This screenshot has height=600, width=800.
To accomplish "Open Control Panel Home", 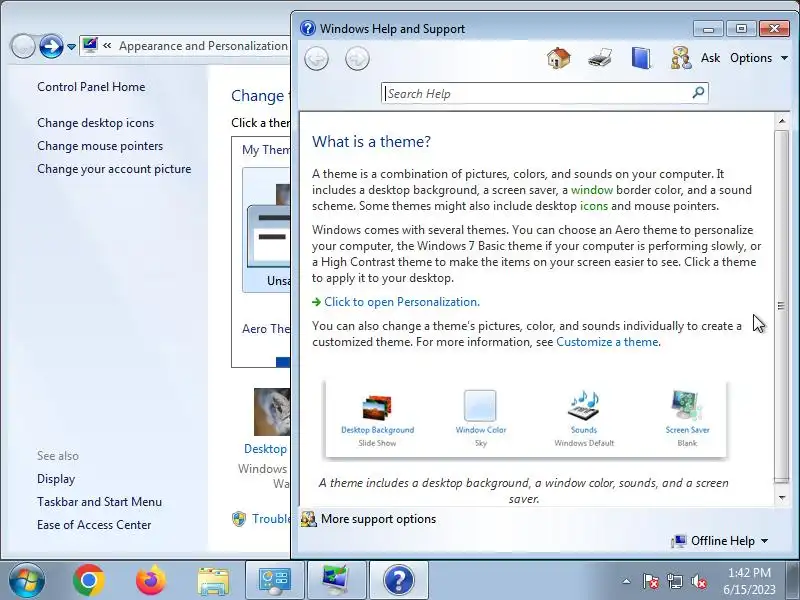I will [x=91, y=87].
